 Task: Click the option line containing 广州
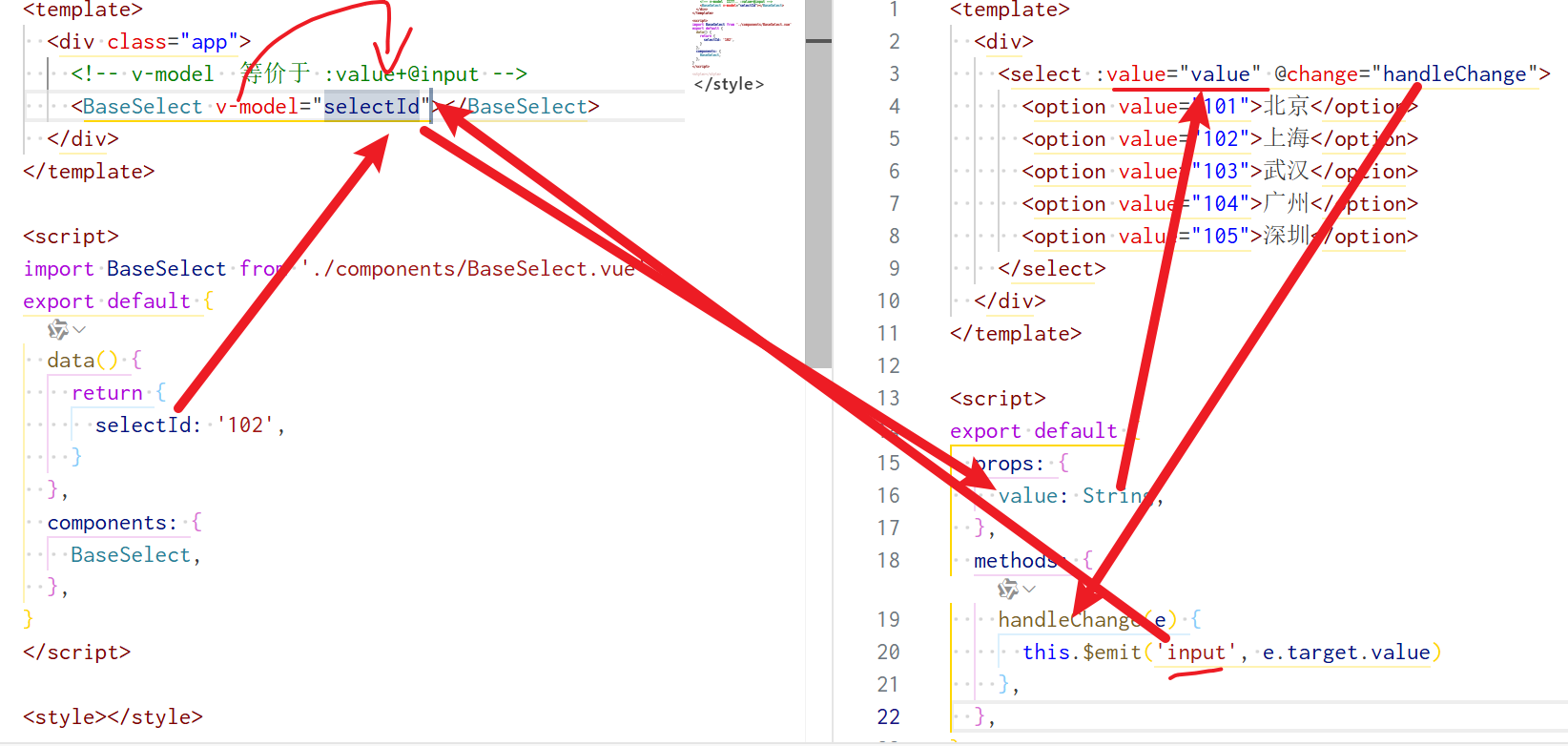pos(1220,203)
